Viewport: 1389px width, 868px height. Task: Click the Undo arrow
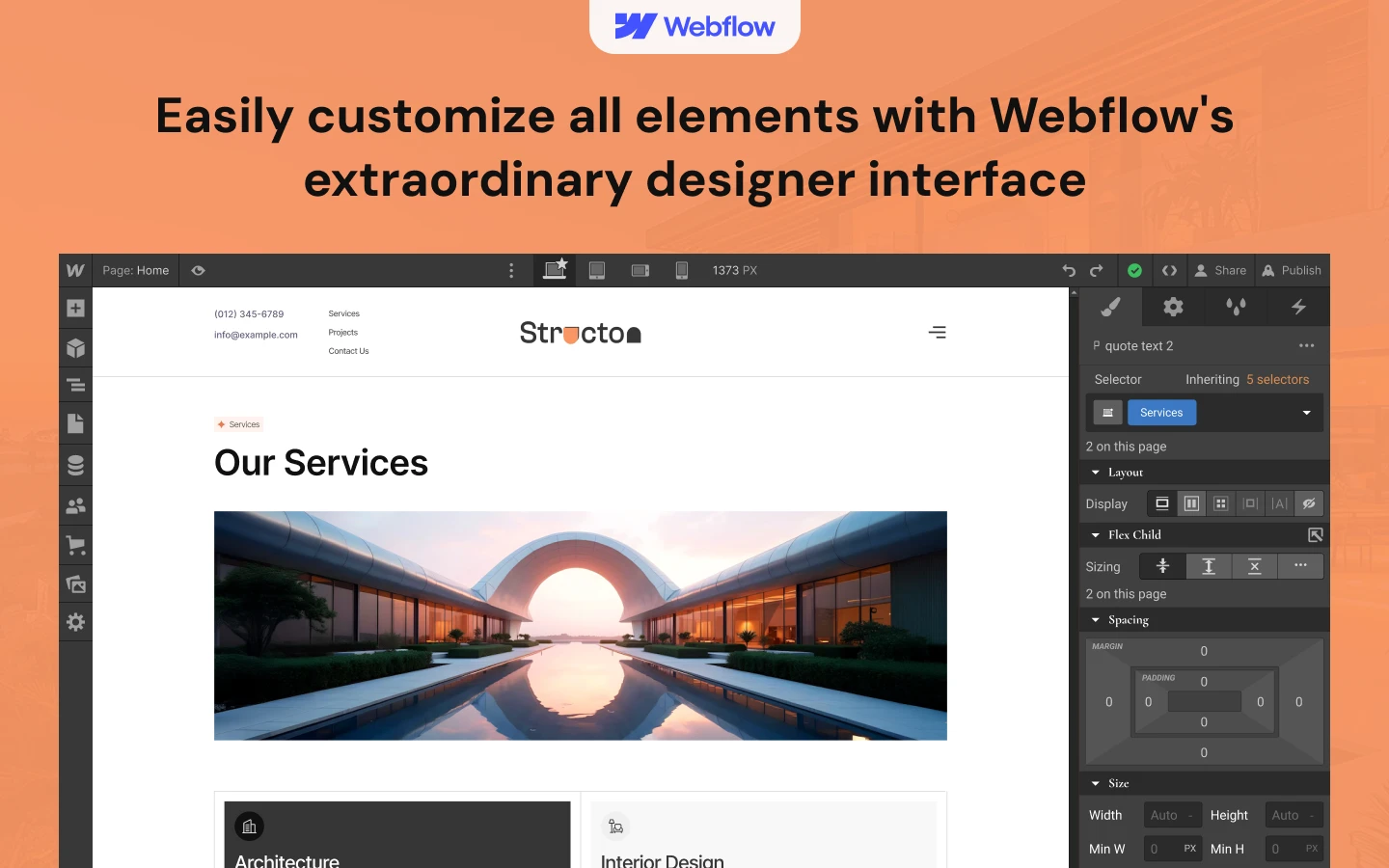(x=1069, y=271)
